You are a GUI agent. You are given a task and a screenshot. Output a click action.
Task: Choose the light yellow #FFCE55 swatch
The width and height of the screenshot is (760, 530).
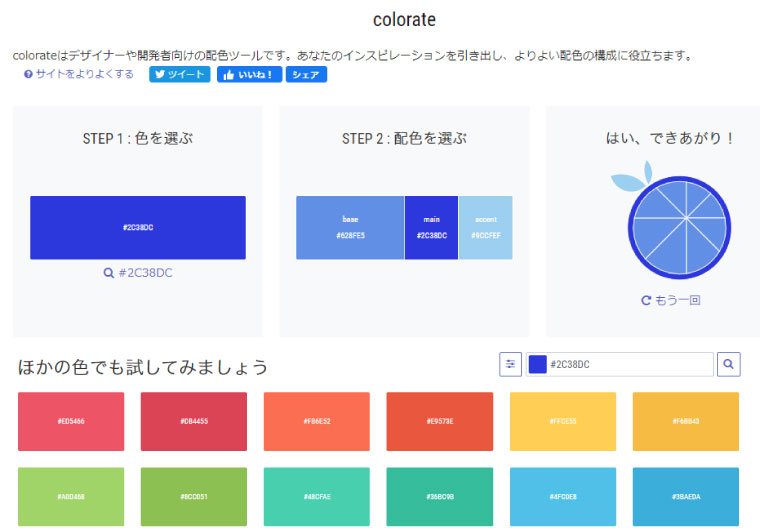(x=563, y=421)
